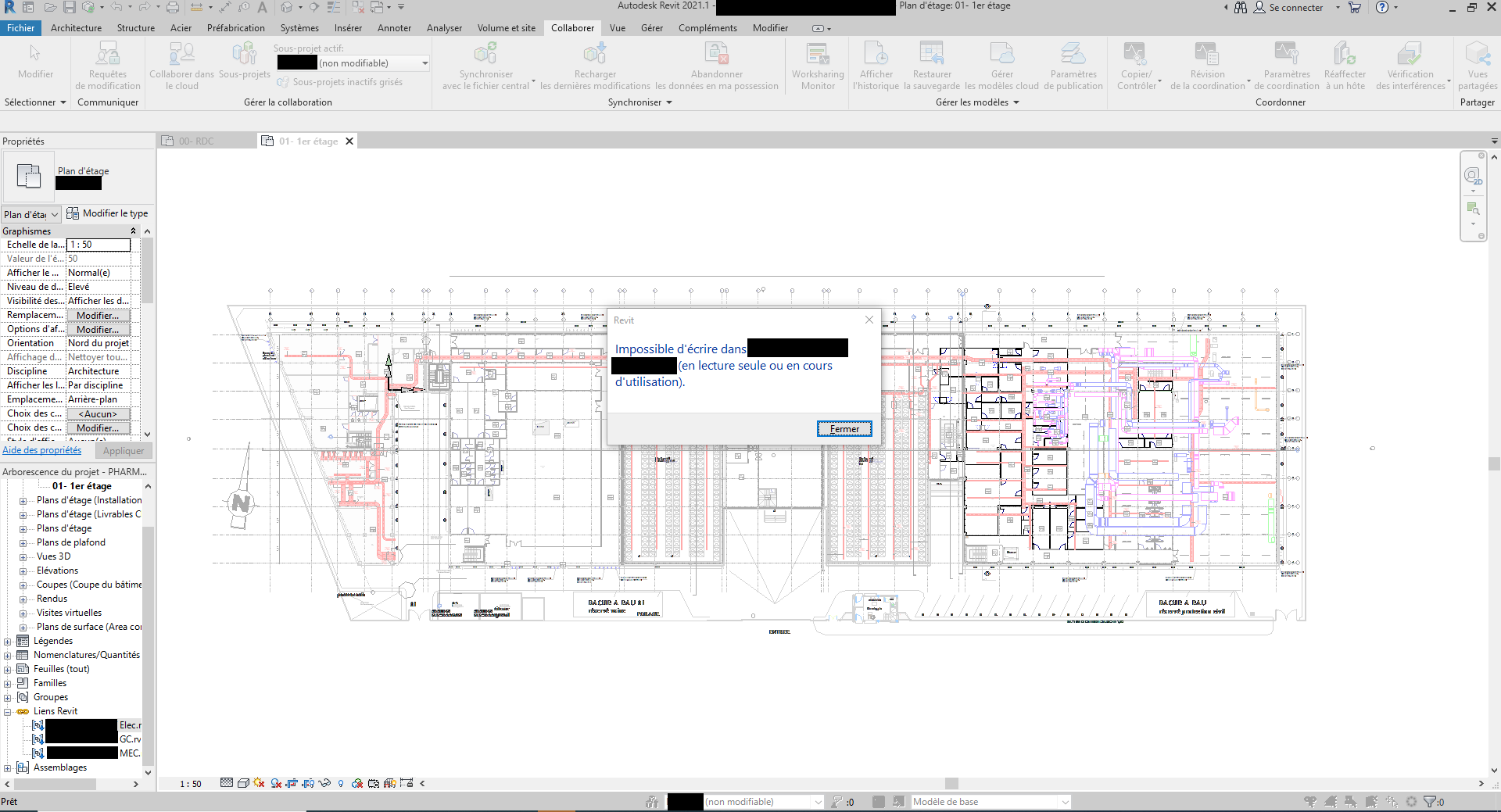Activate temporary hide/isolate glasses icon
Viewport: 1501px width, 812px height.
(326, 784)
